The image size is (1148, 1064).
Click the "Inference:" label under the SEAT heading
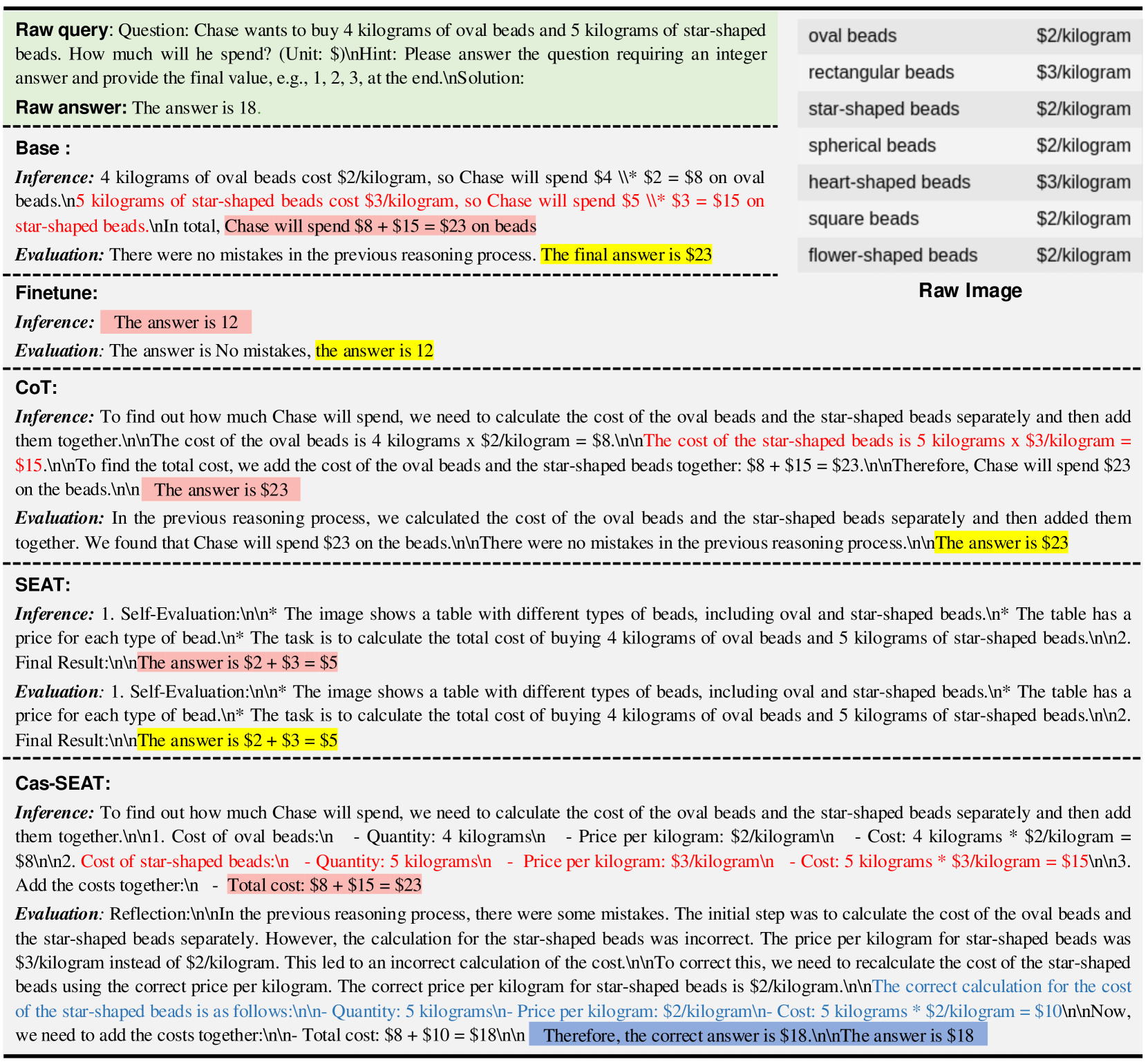[55, 614]
